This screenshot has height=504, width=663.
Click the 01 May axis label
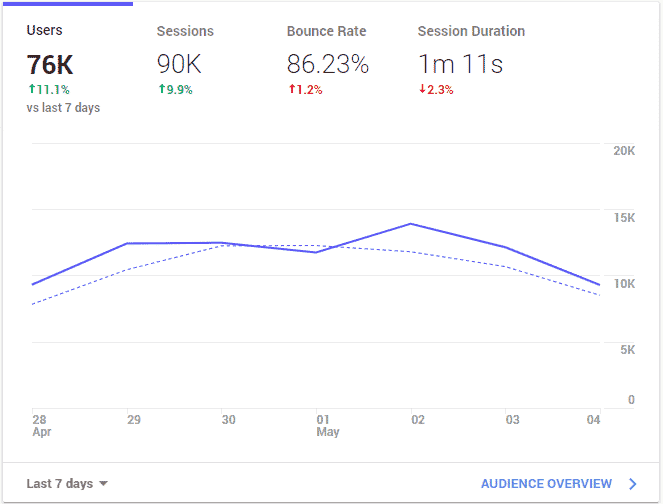327,425
